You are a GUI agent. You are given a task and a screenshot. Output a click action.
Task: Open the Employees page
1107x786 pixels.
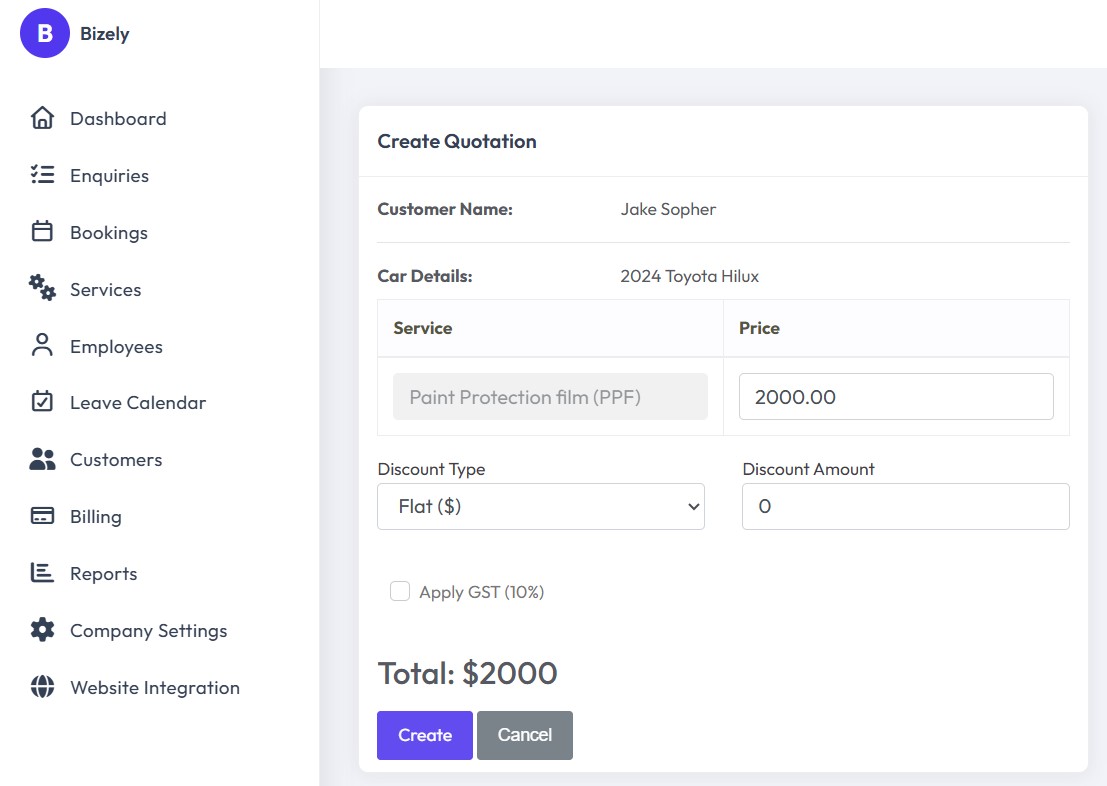click(x=116, y=347)
